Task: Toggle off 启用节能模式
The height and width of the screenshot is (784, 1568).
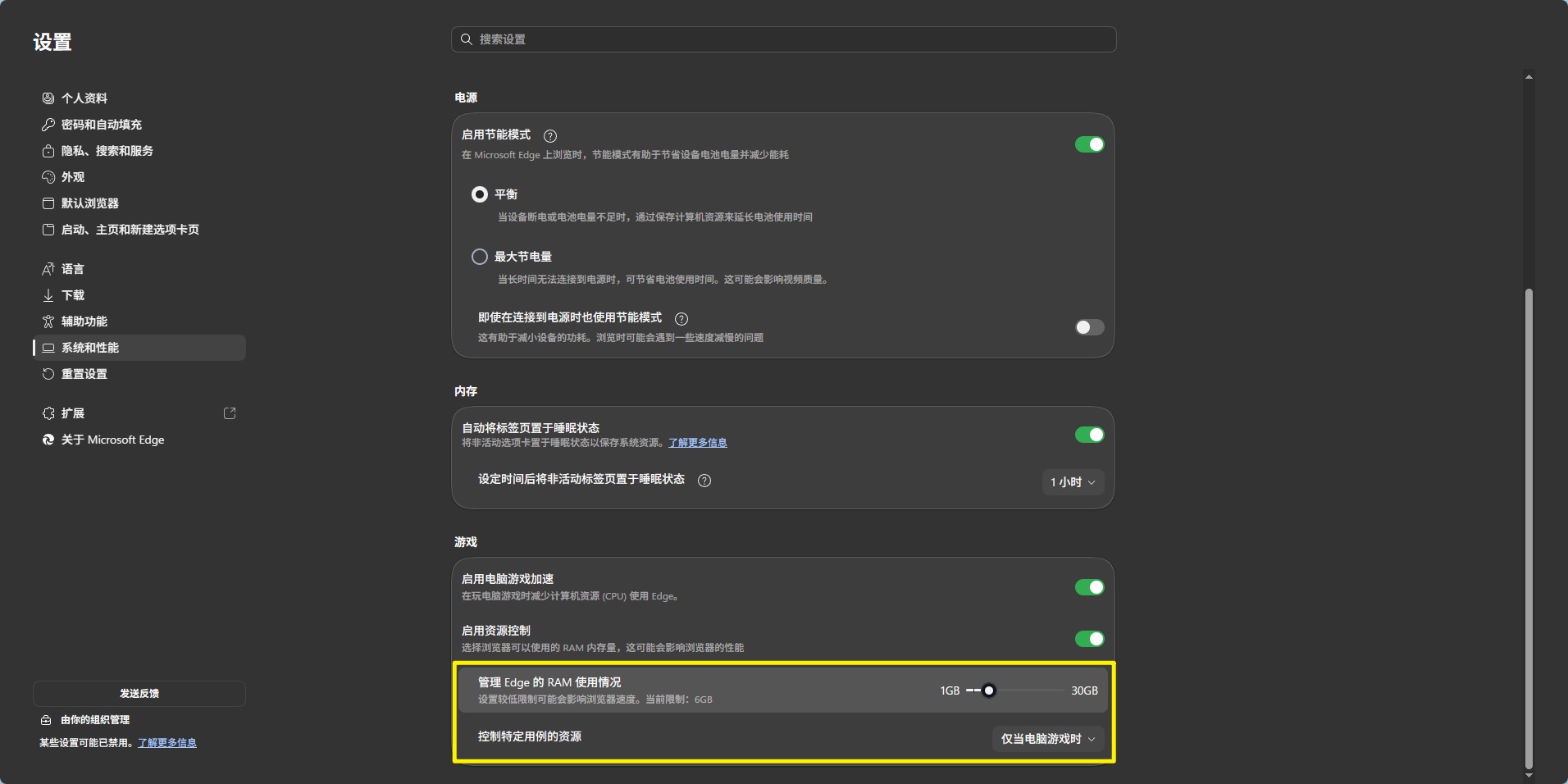Action: point(1090,144)
